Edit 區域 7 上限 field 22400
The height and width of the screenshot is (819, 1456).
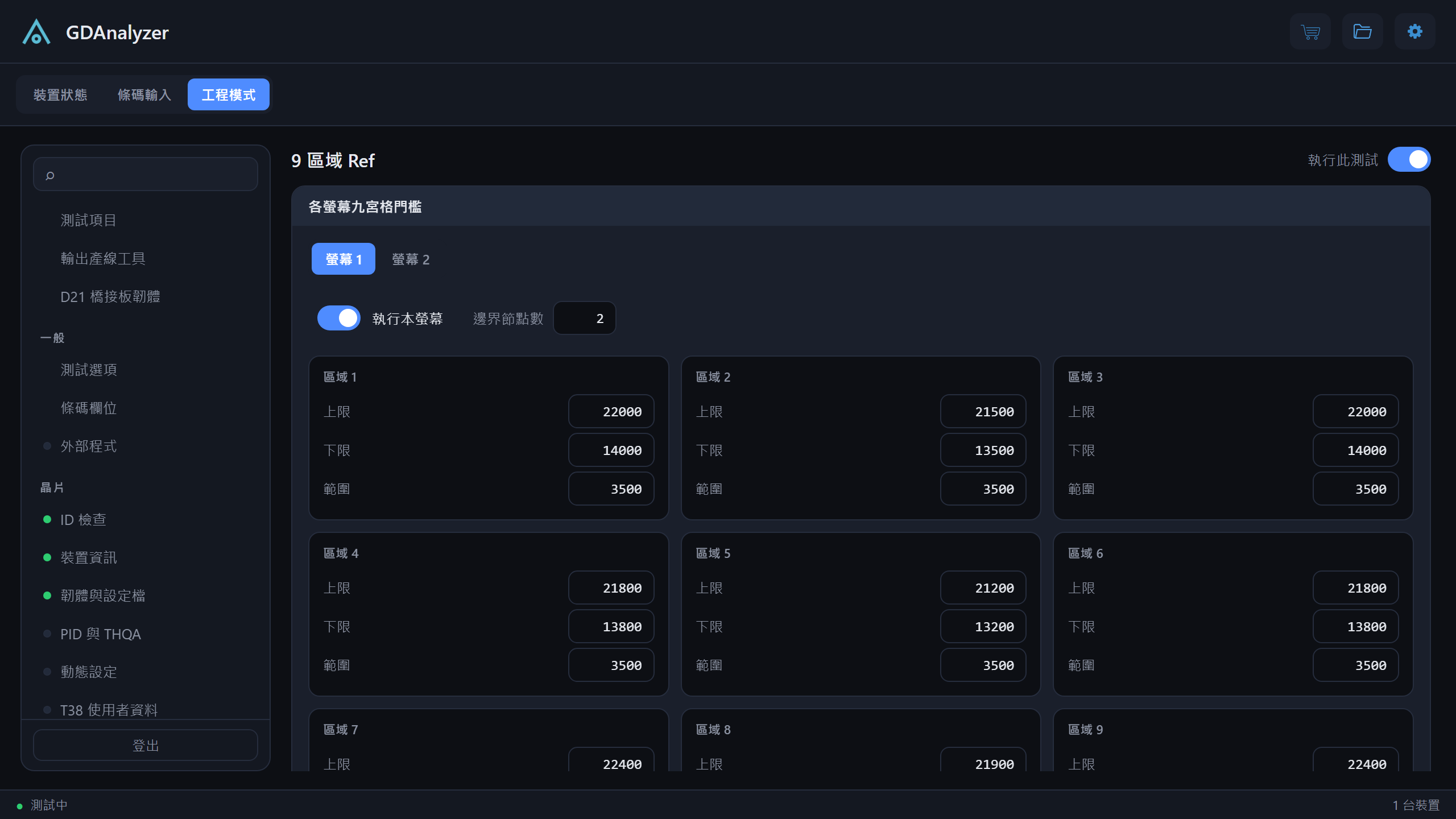(x=611, y=759)
